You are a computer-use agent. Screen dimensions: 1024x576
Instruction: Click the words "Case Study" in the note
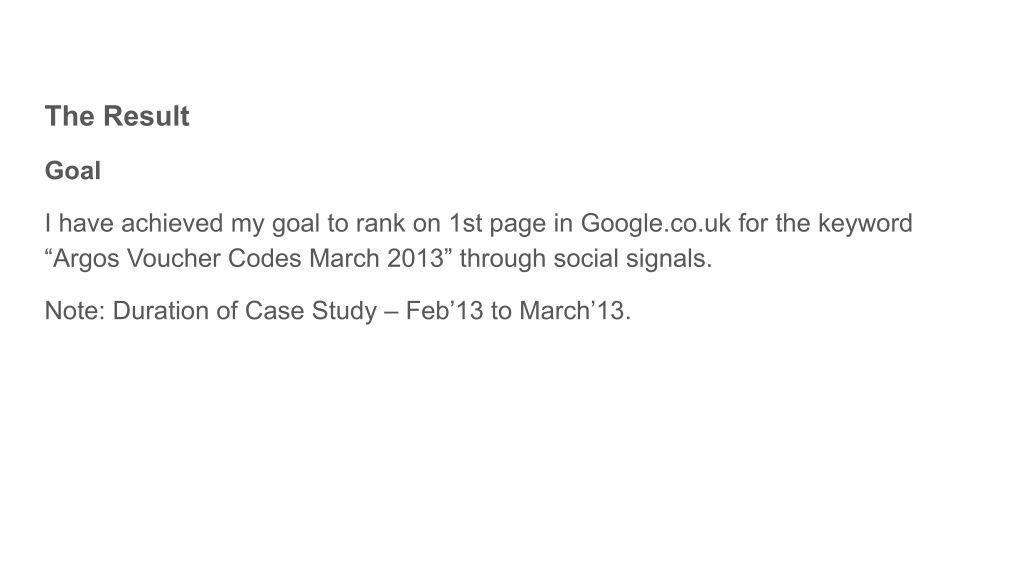[x=311, y=311]
